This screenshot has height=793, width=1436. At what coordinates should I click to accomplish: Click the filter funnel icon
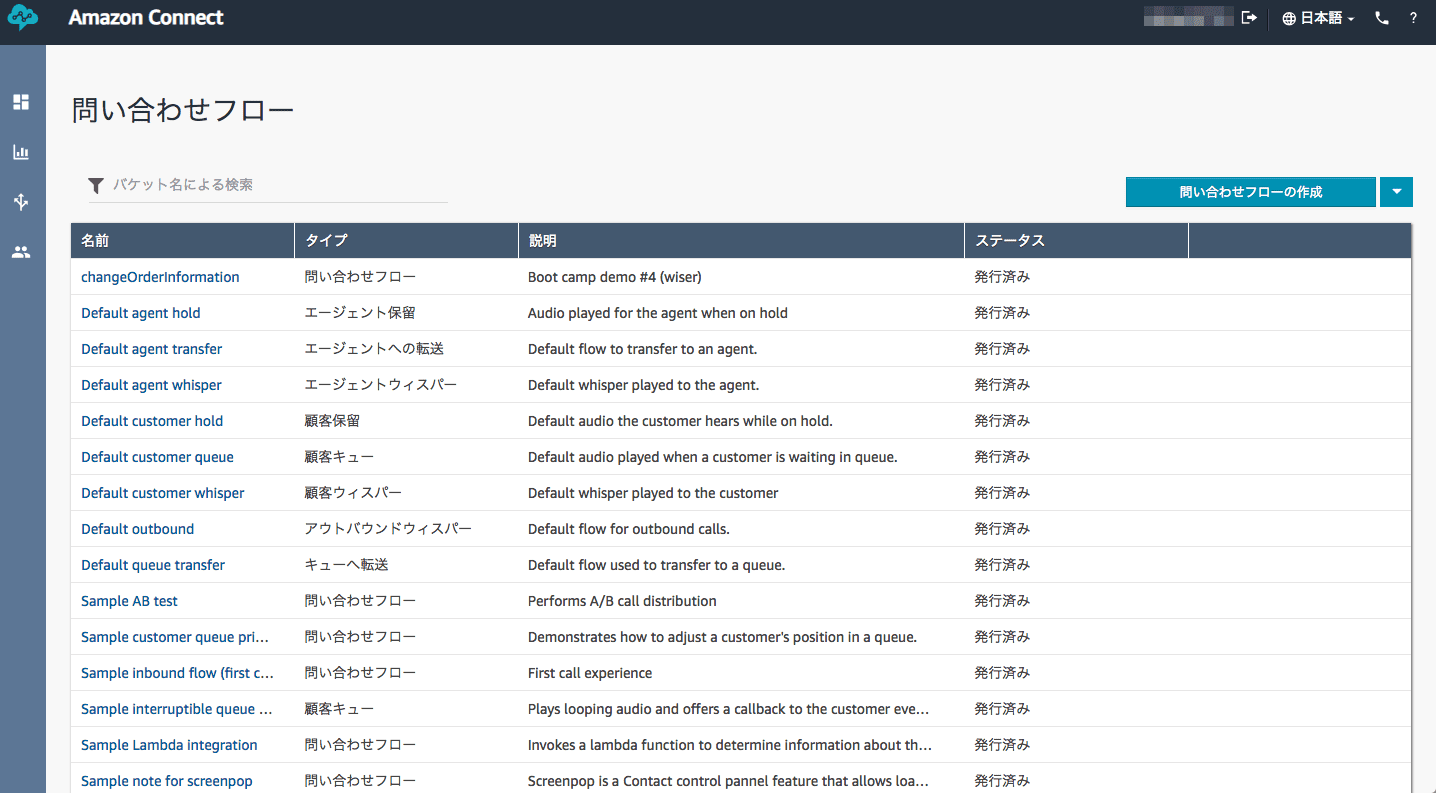(x=96, y=185)
